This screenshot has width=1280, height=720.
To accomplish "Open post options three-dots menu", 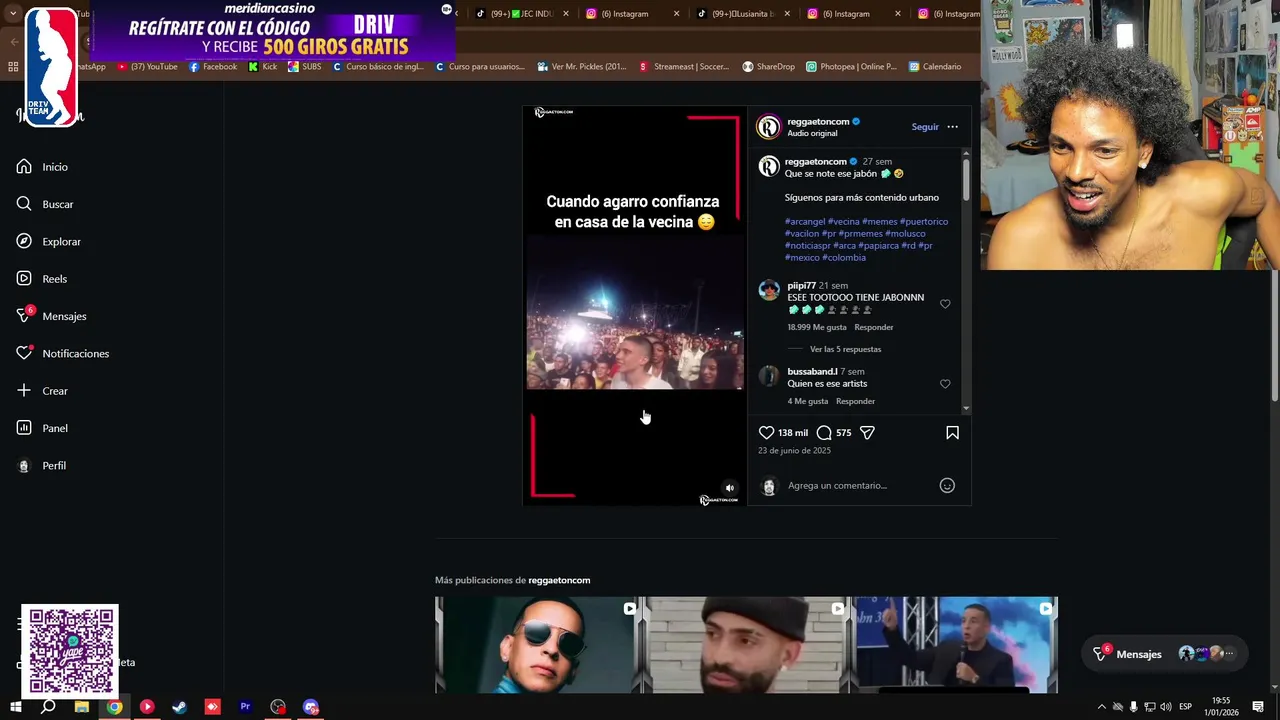I will click(952, 127).
